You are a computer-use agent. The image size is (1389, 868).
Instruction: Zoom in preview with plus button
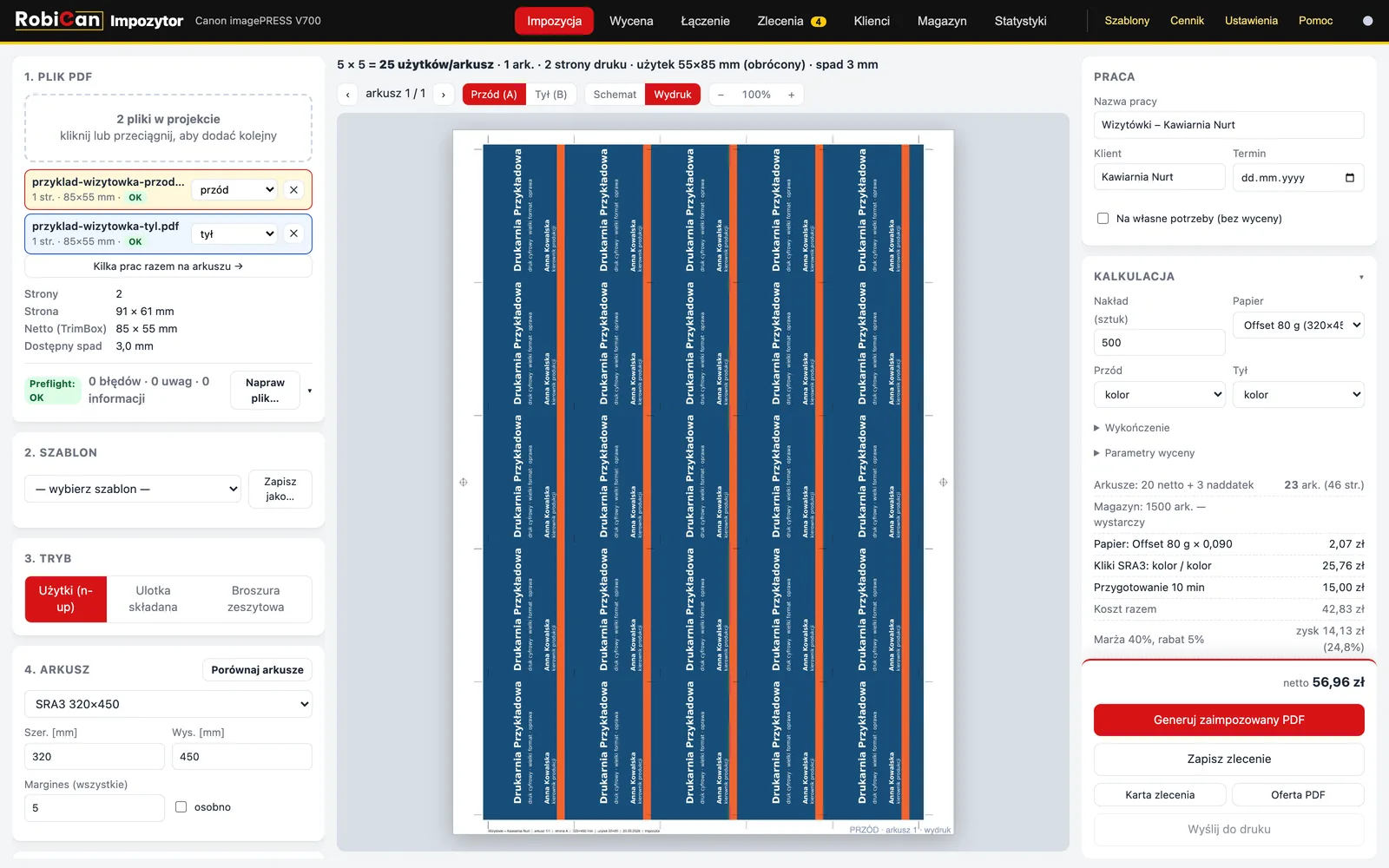pyautogui.click(x=792, y=95)
